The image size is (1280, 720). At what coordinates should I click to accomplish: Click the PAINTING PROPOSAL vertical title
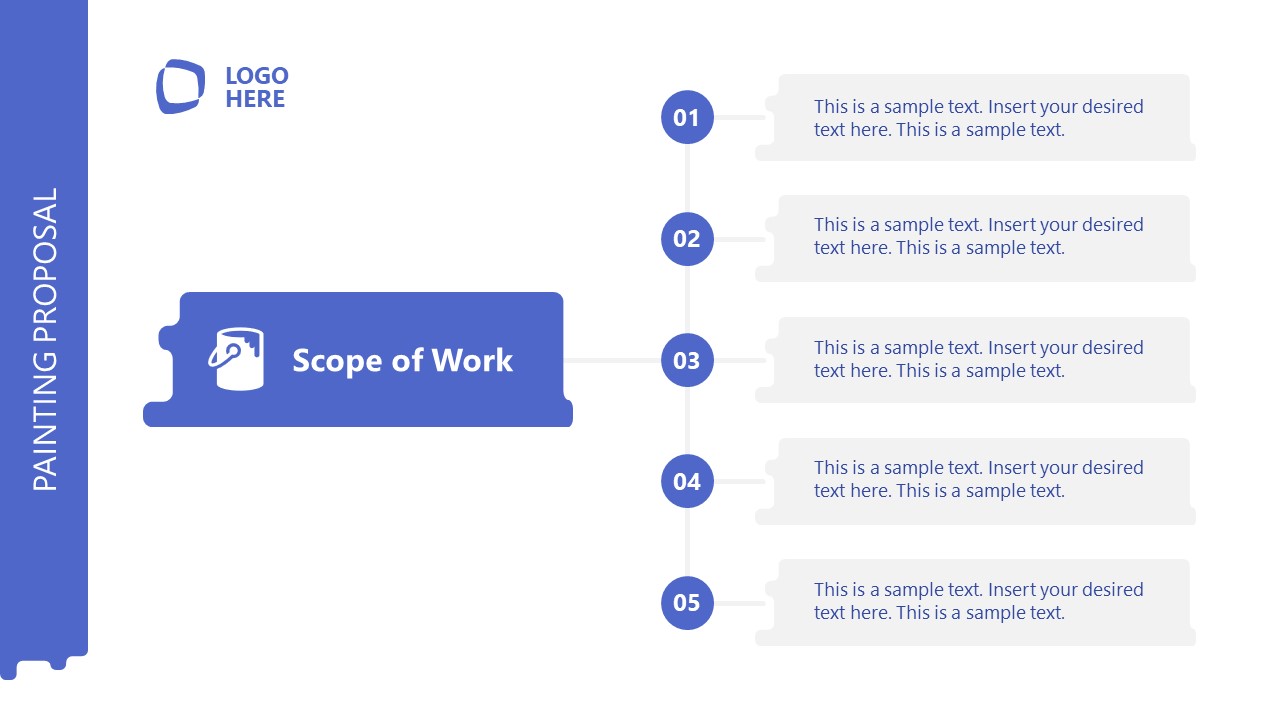coord(46,340)
